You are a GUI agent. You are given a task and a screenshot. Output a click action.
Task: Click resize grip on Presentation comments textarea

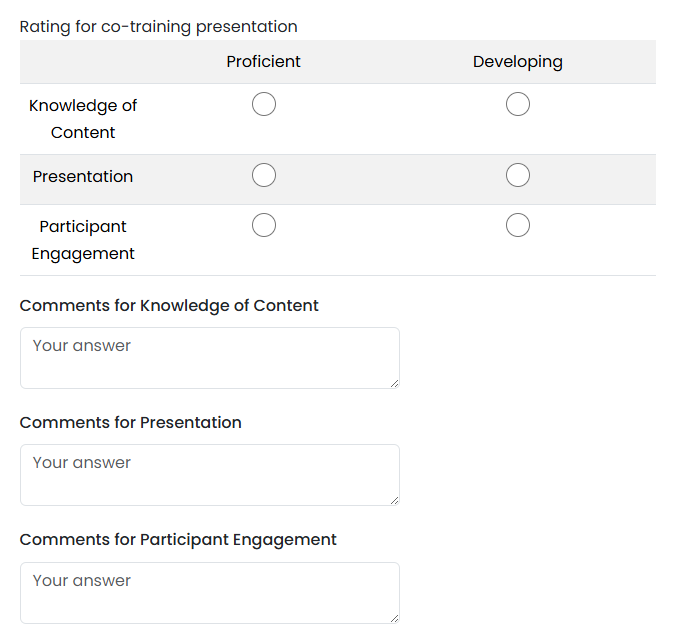tap(395, 501)
